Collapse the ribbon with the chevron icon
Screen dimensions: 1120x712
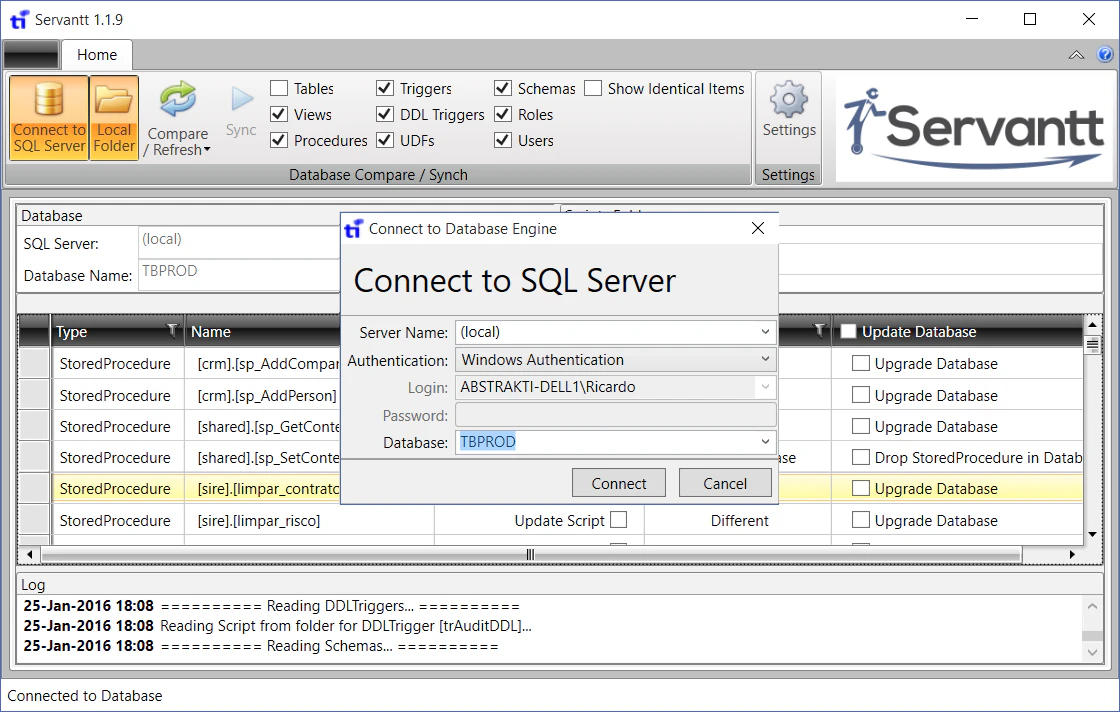1076,55
